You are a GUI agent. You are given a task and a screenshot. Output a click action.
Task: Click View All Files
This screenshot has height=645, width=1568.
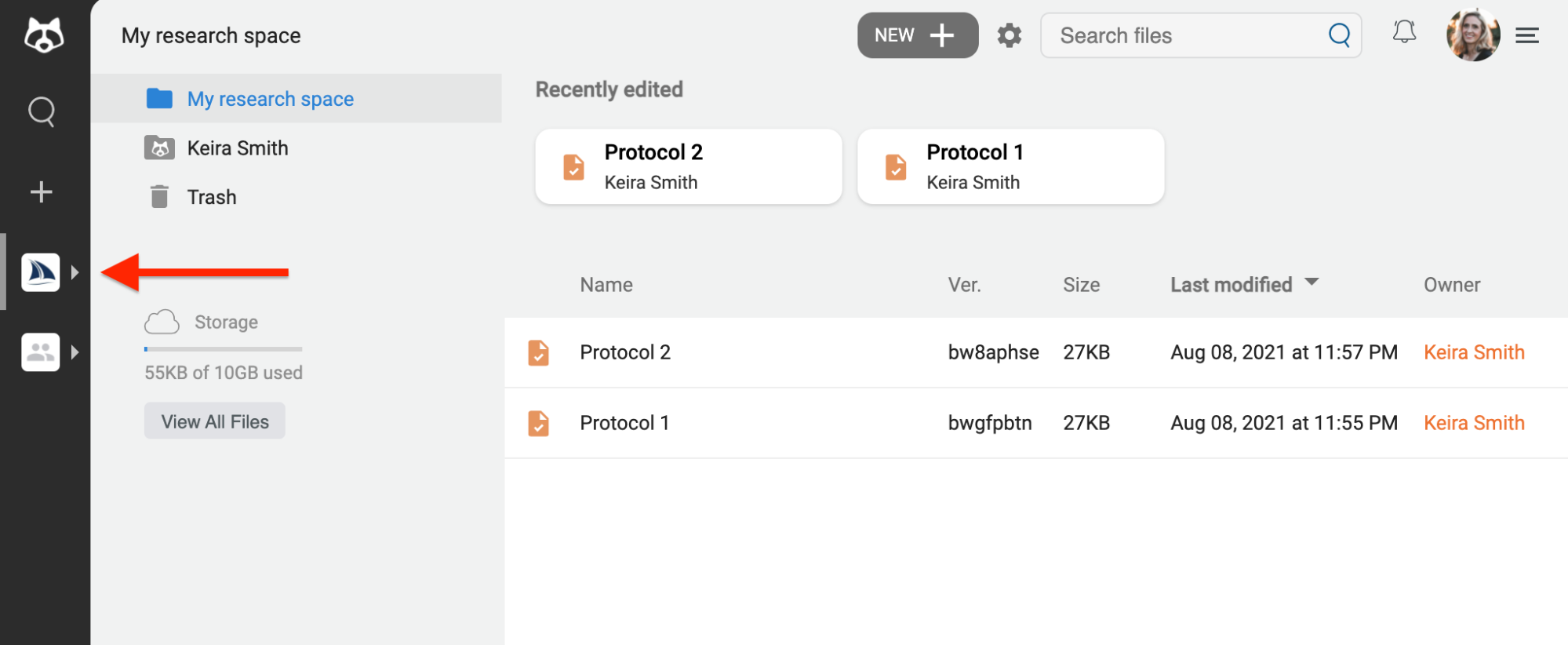tap(214, 421)
